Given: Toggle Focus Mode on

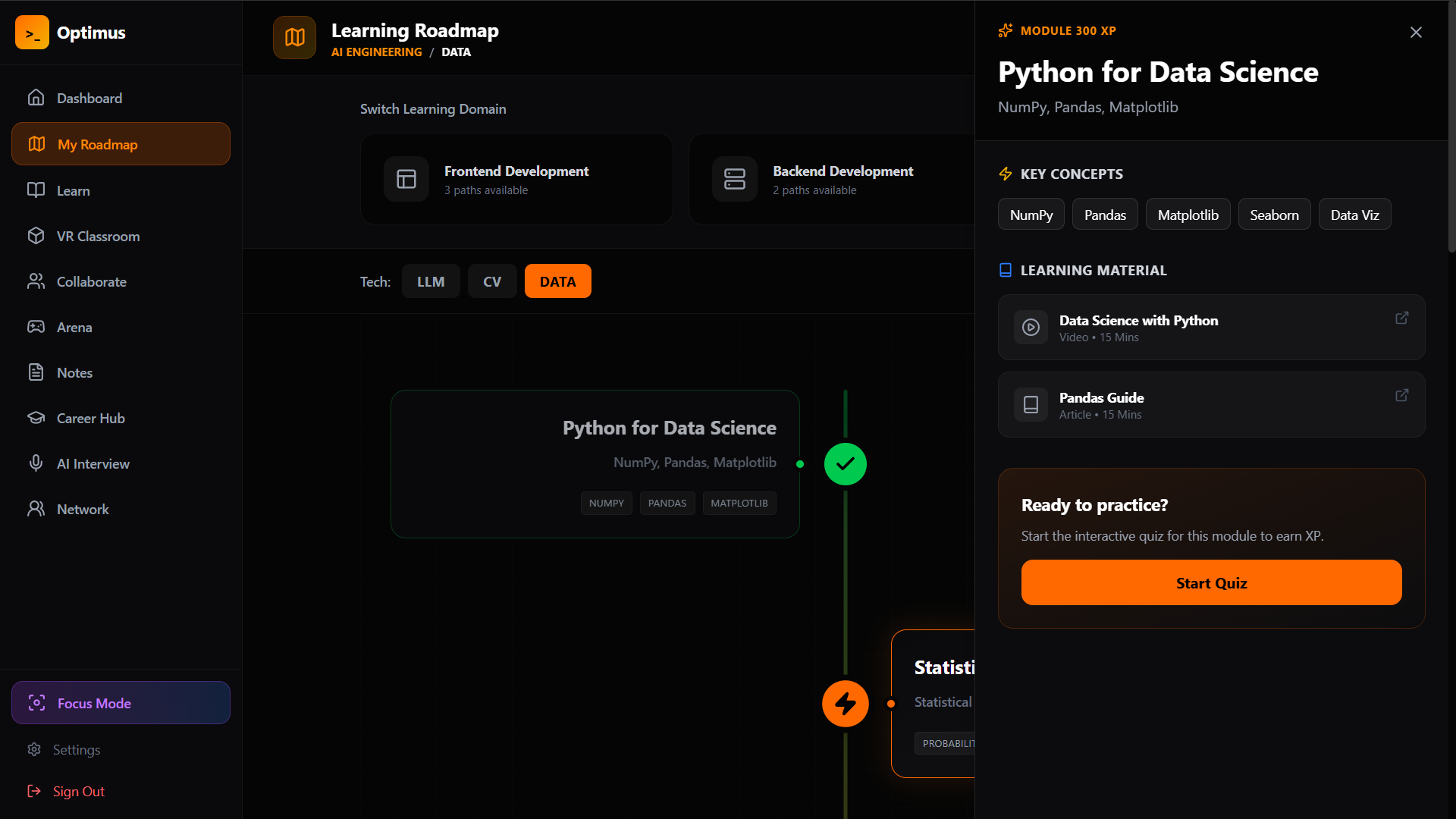Looking at the screenshot, I should tap(121, 703).
